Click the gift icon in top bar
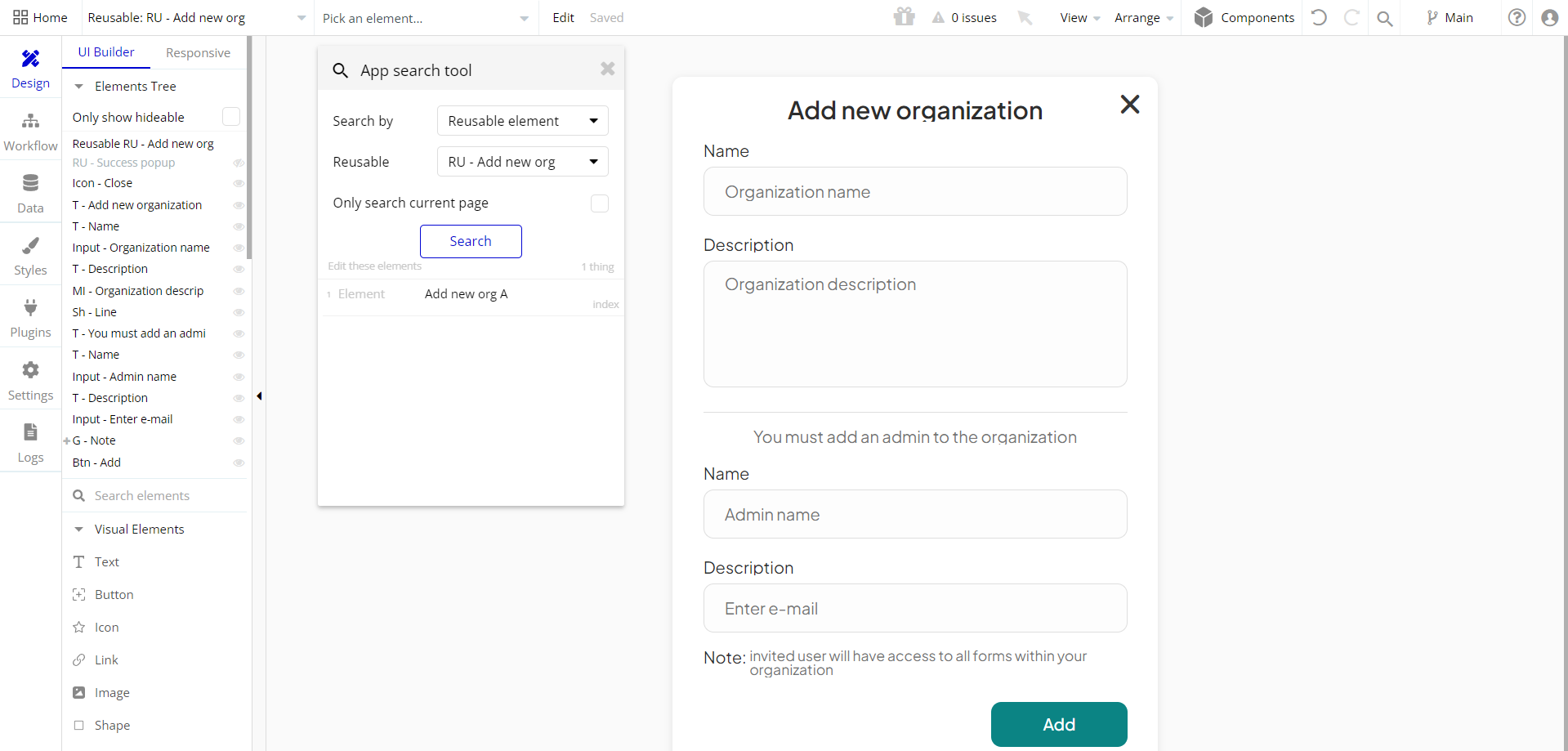 (904, 17)
